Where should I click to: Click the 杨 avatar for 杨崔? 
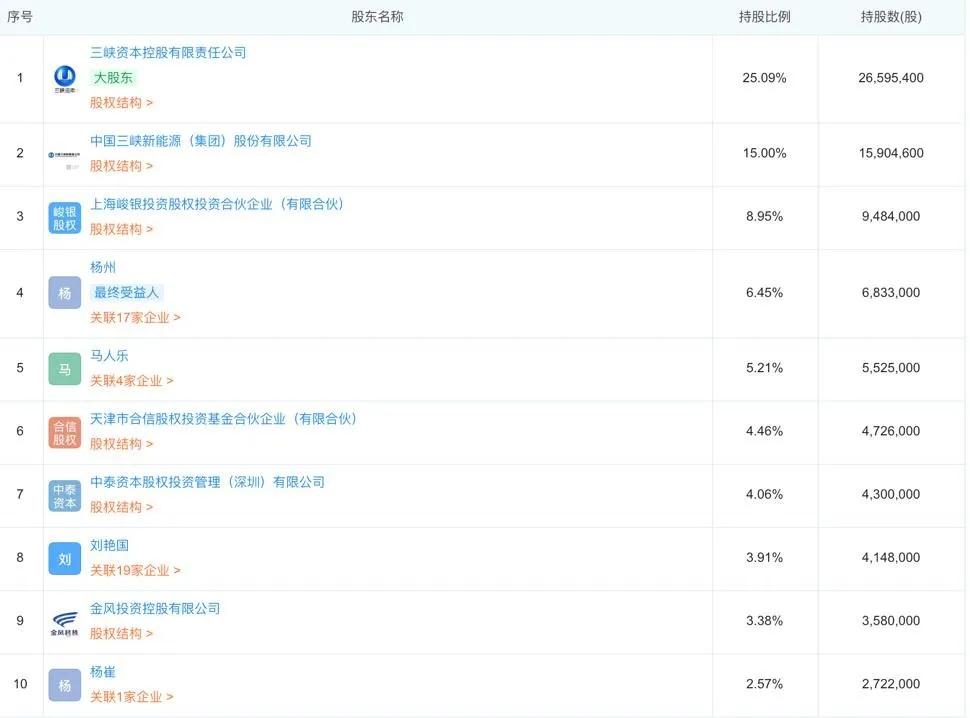tap(65, 685)
